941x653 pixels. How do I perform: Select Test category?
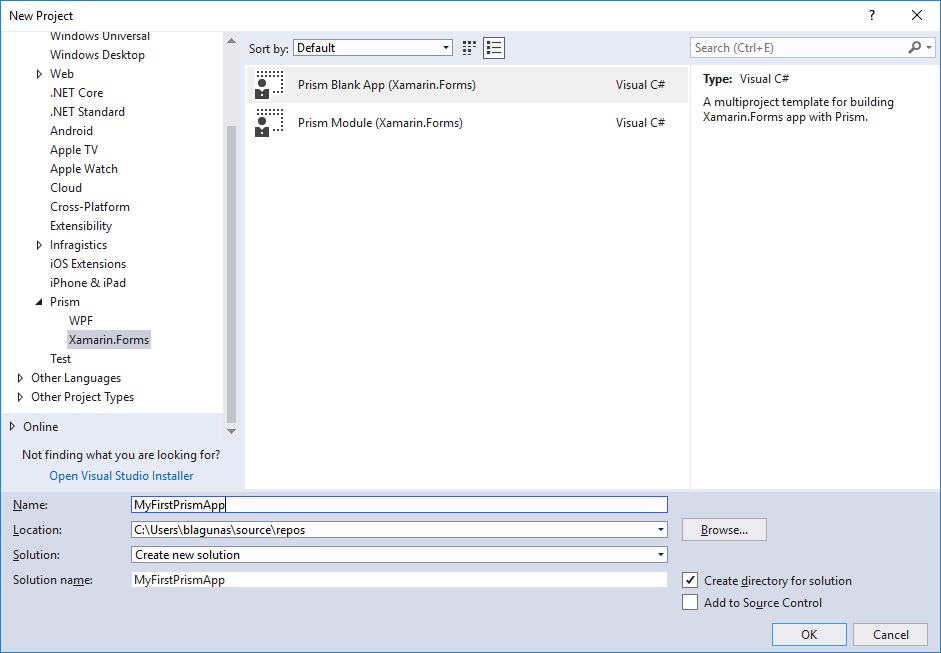click(x=60, y=359)
